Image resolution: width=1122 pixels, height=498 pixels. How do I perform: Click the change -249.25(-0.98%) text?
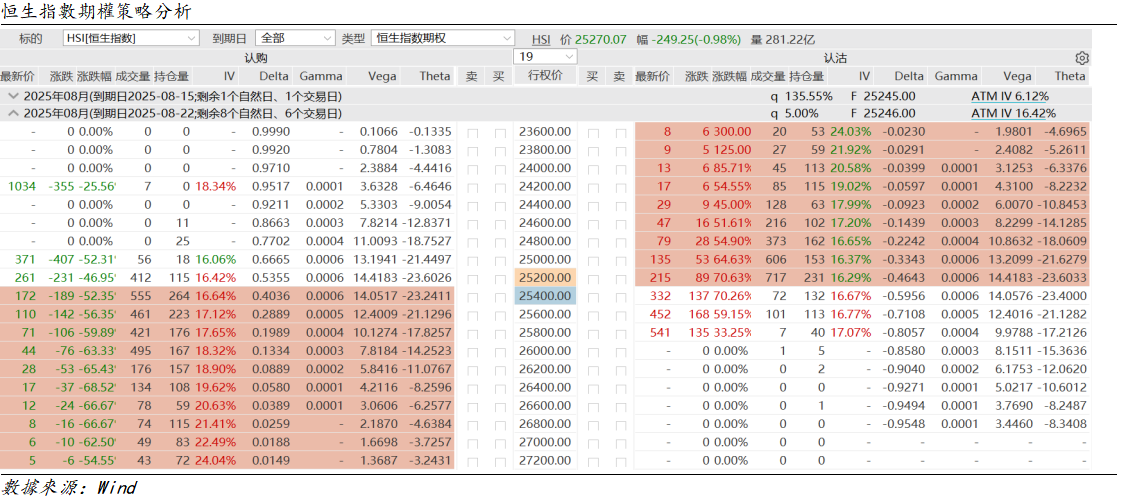[696, 39]
